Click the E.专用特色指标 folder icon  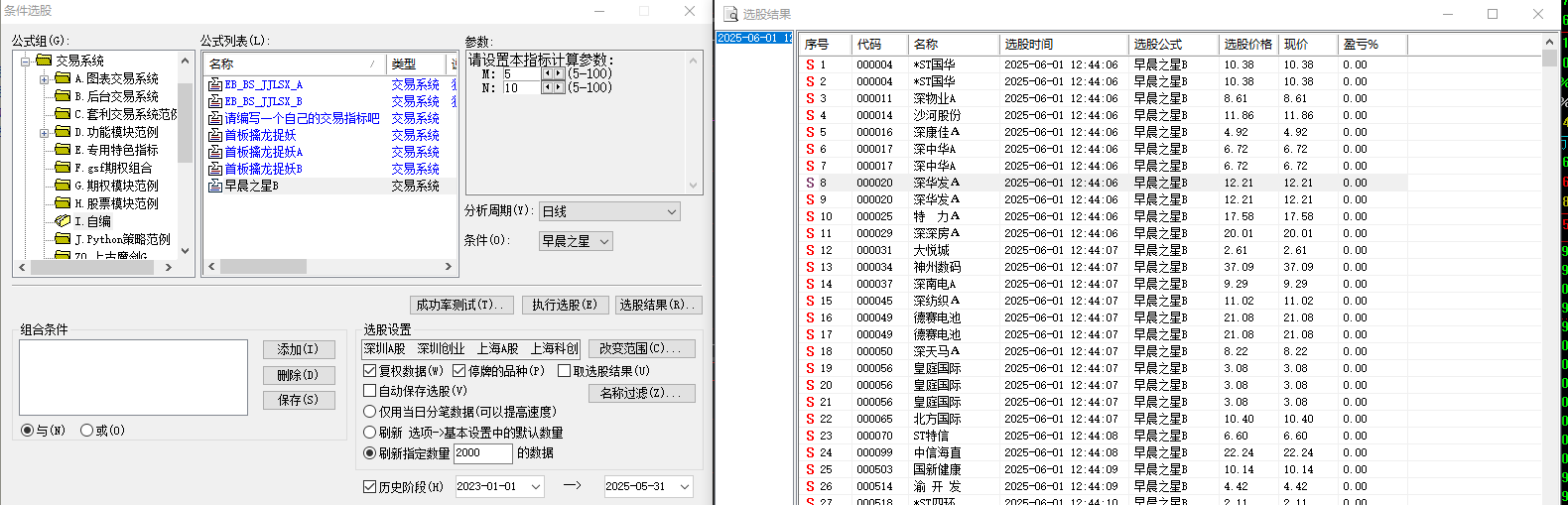pos(63,150)
